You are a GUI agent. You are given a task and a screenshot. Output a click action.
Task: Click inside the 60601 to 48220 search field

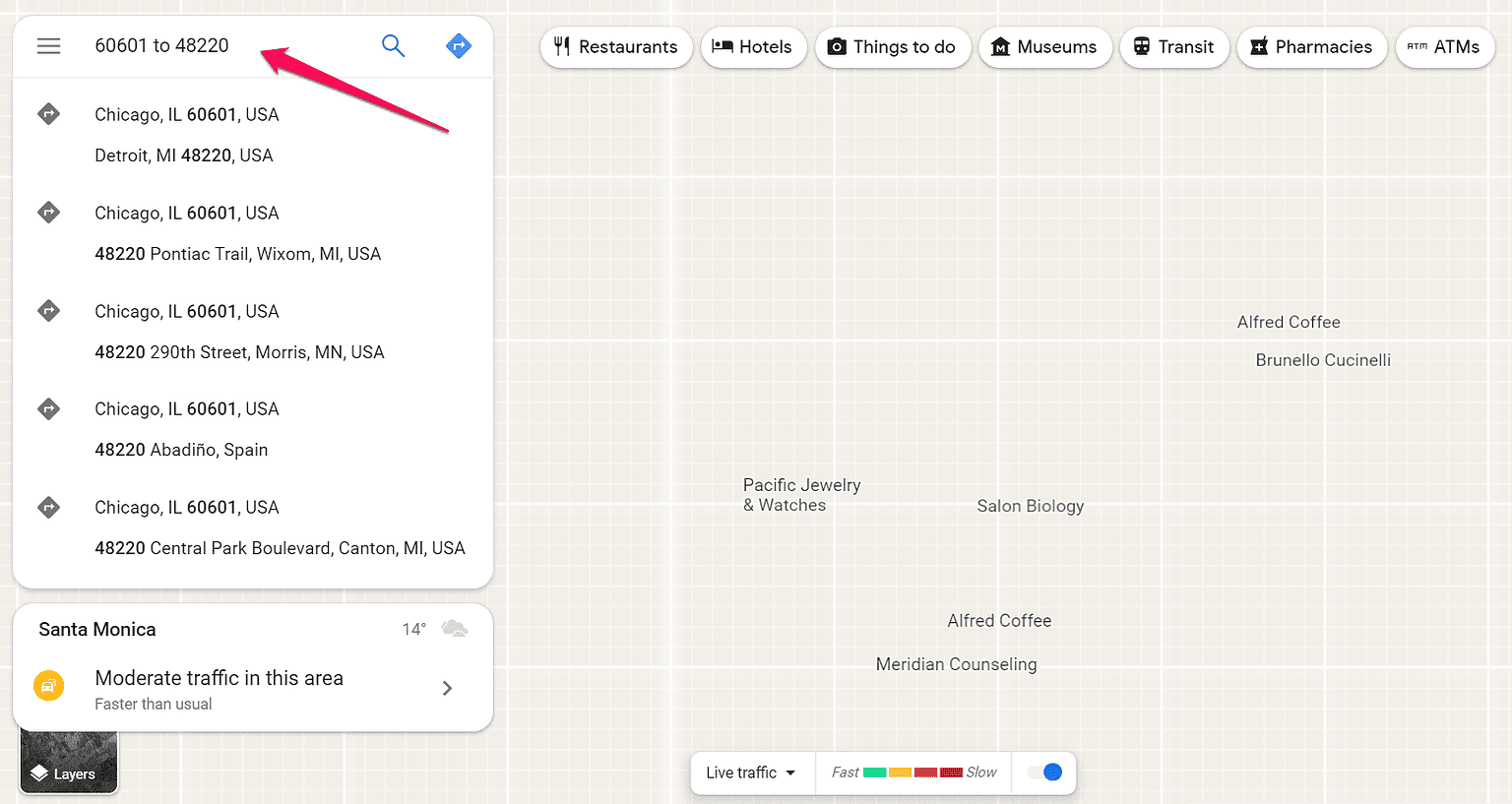pos(197,45)
